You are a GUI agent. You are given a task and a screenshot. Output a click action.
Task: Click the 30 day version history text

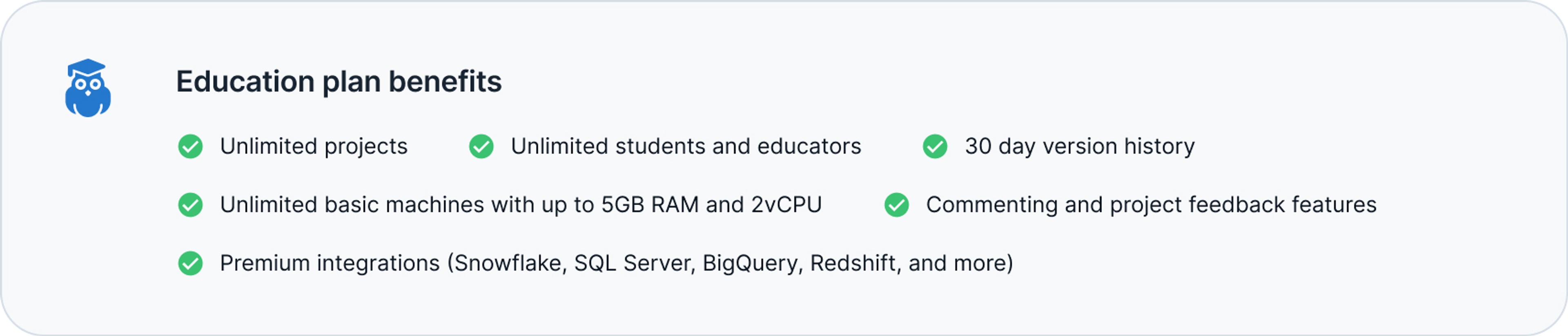1080,146
